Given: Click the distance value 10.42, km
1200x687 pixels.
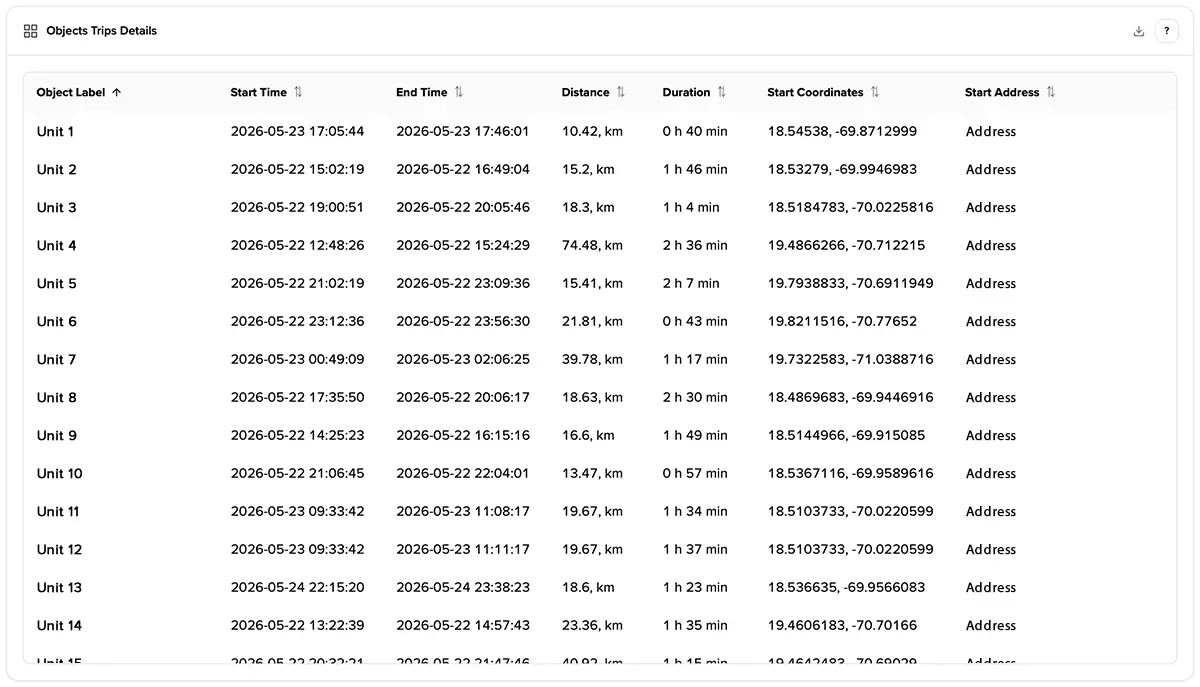Looking at the screenshot, I should [x=593, y=132].
